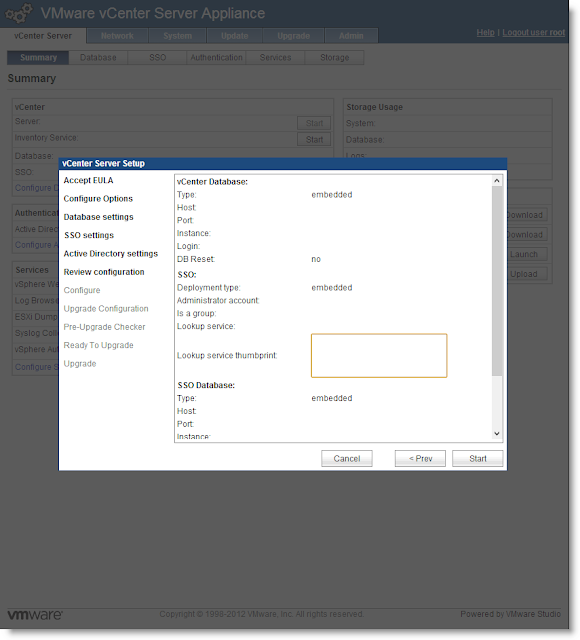Viewport: 580px width, 640px height.
Task: Click the Launch button behind the dialog
Action: click(x=525, y=254)
